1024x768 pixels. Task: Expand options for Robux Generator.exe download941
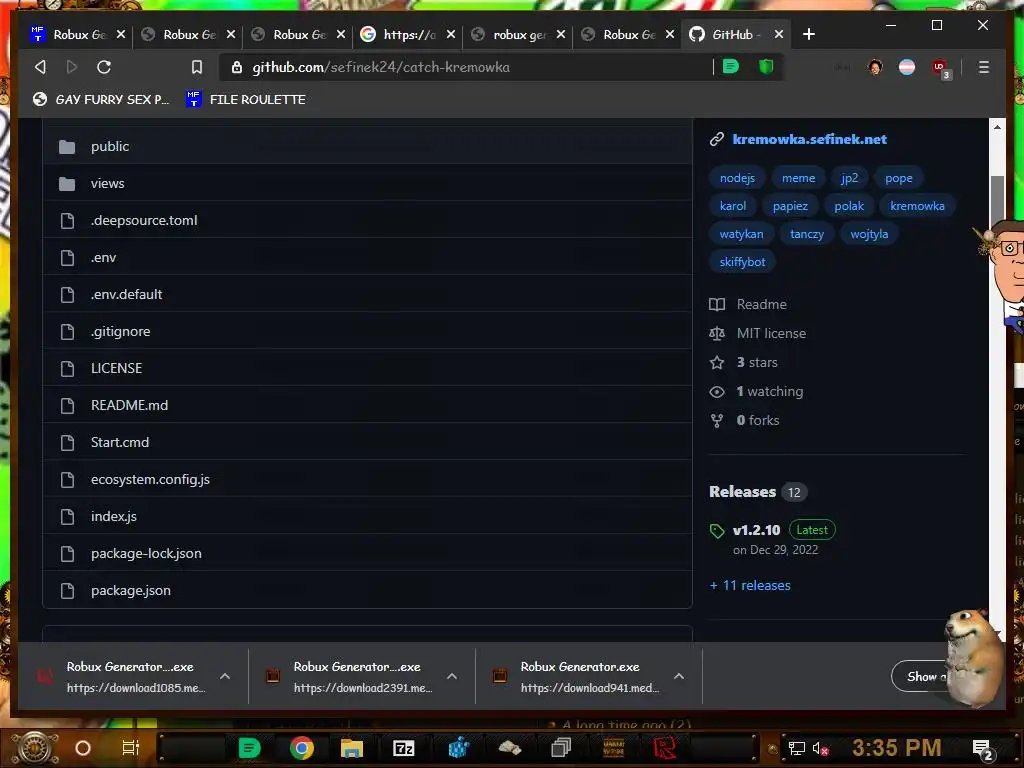click(x=679, y=677)
